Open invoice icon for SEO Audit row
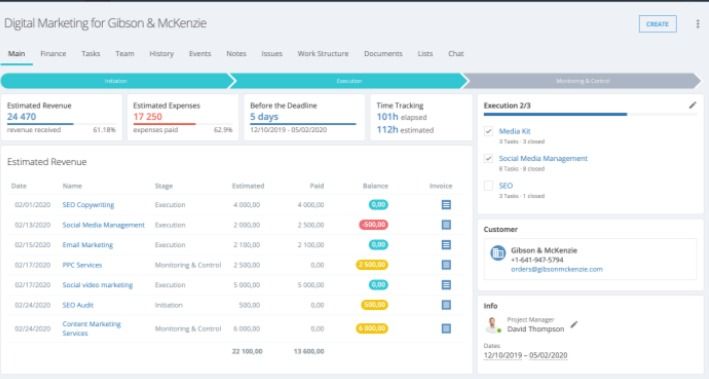The width and height of the screenshot is (709, 379). (446, 305)
